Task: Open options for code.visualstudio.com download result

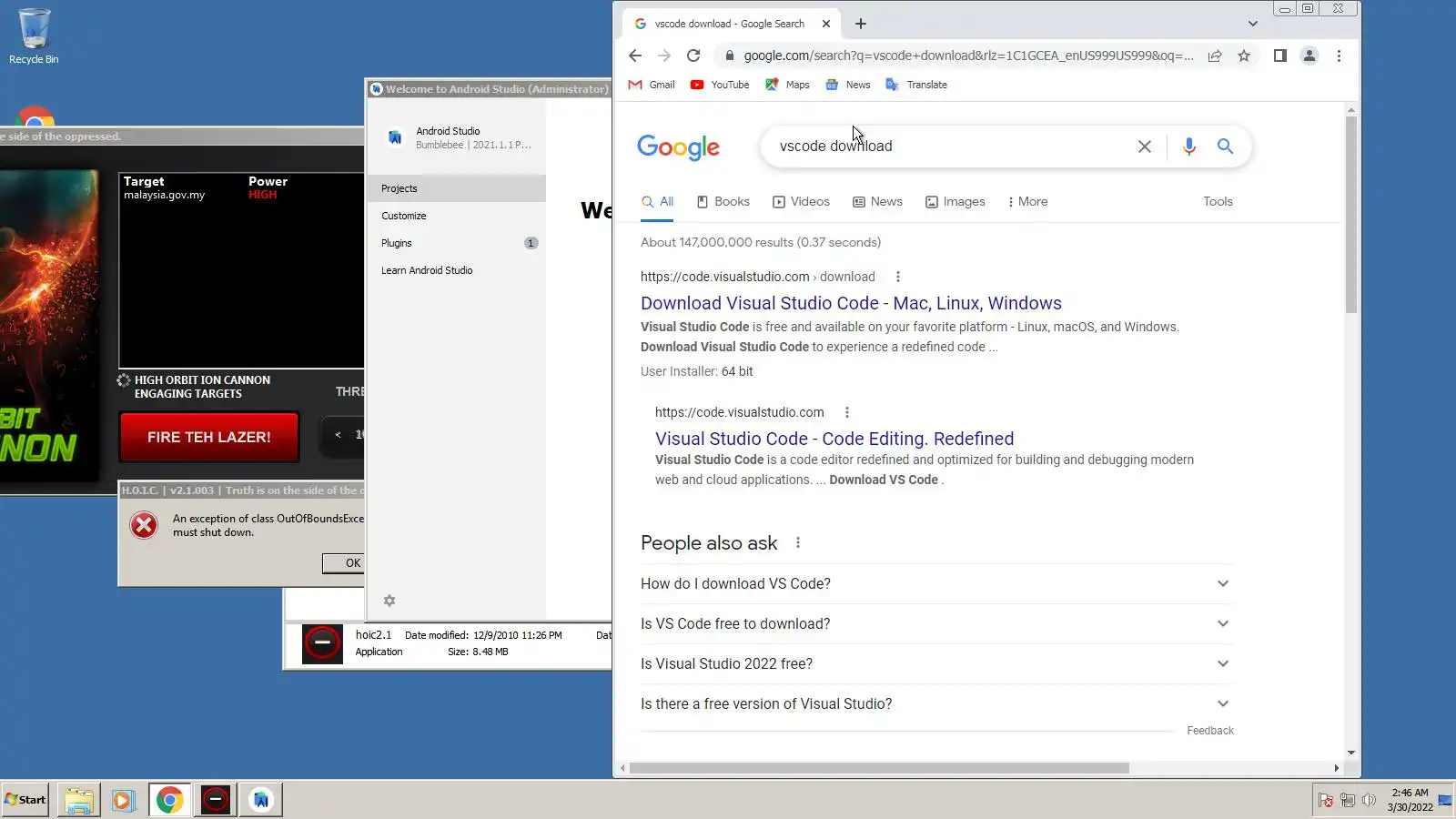Action: [898, 277]
